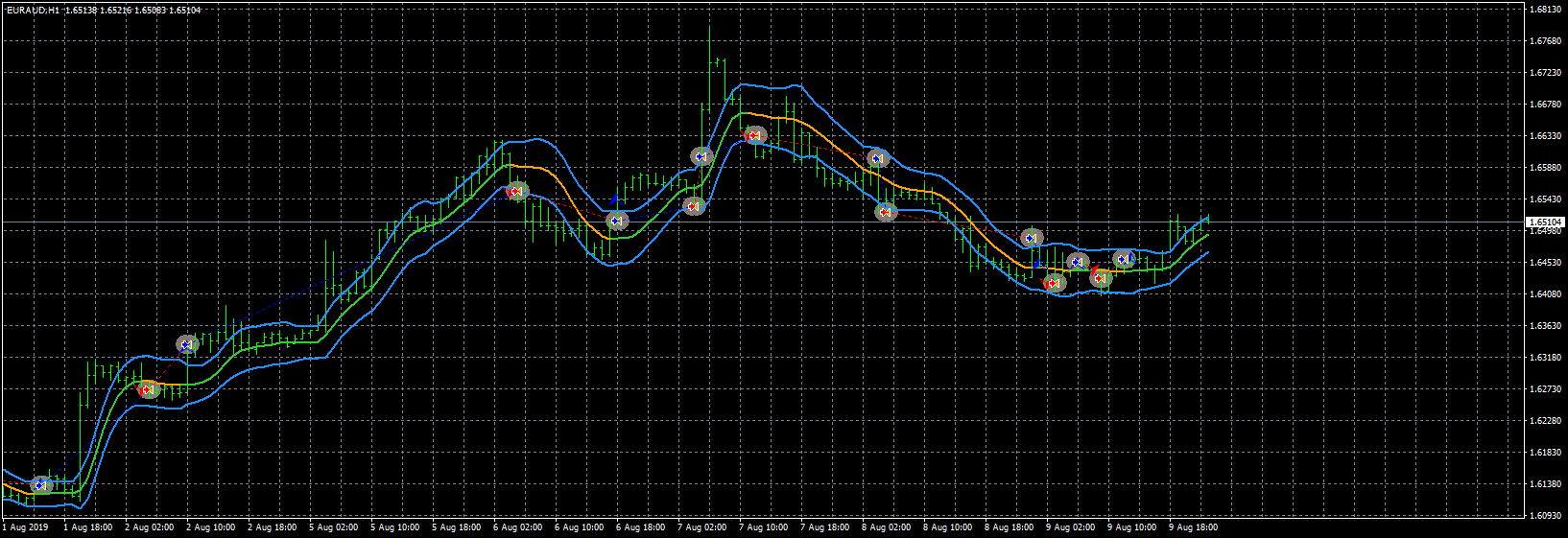Viewport: 1568px width, 538px height.
Task: Click the 1 Aug 18:00 time label
Action: tap(87, 526)
